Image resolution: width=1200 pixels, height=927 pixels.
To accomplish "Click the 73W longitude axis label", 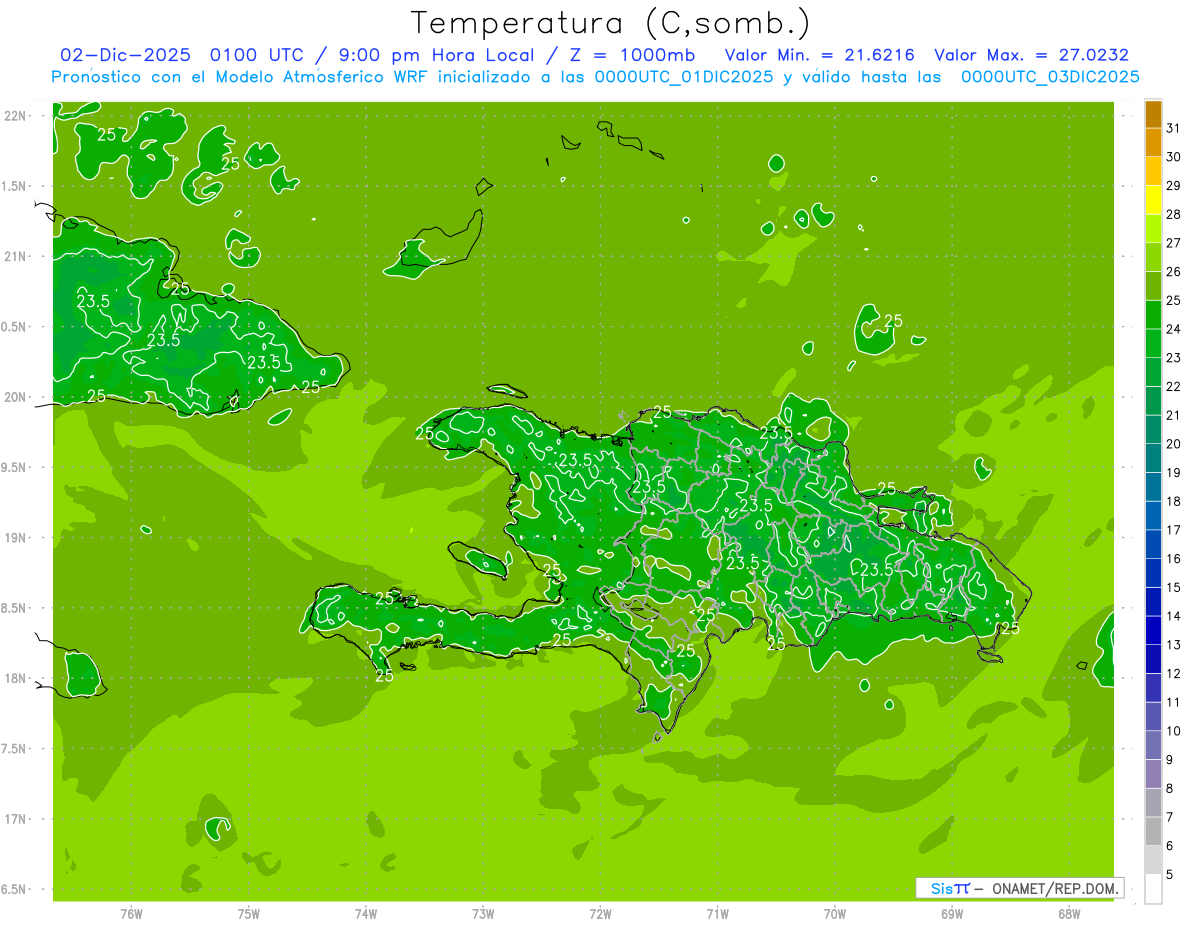I will point(483,914).
